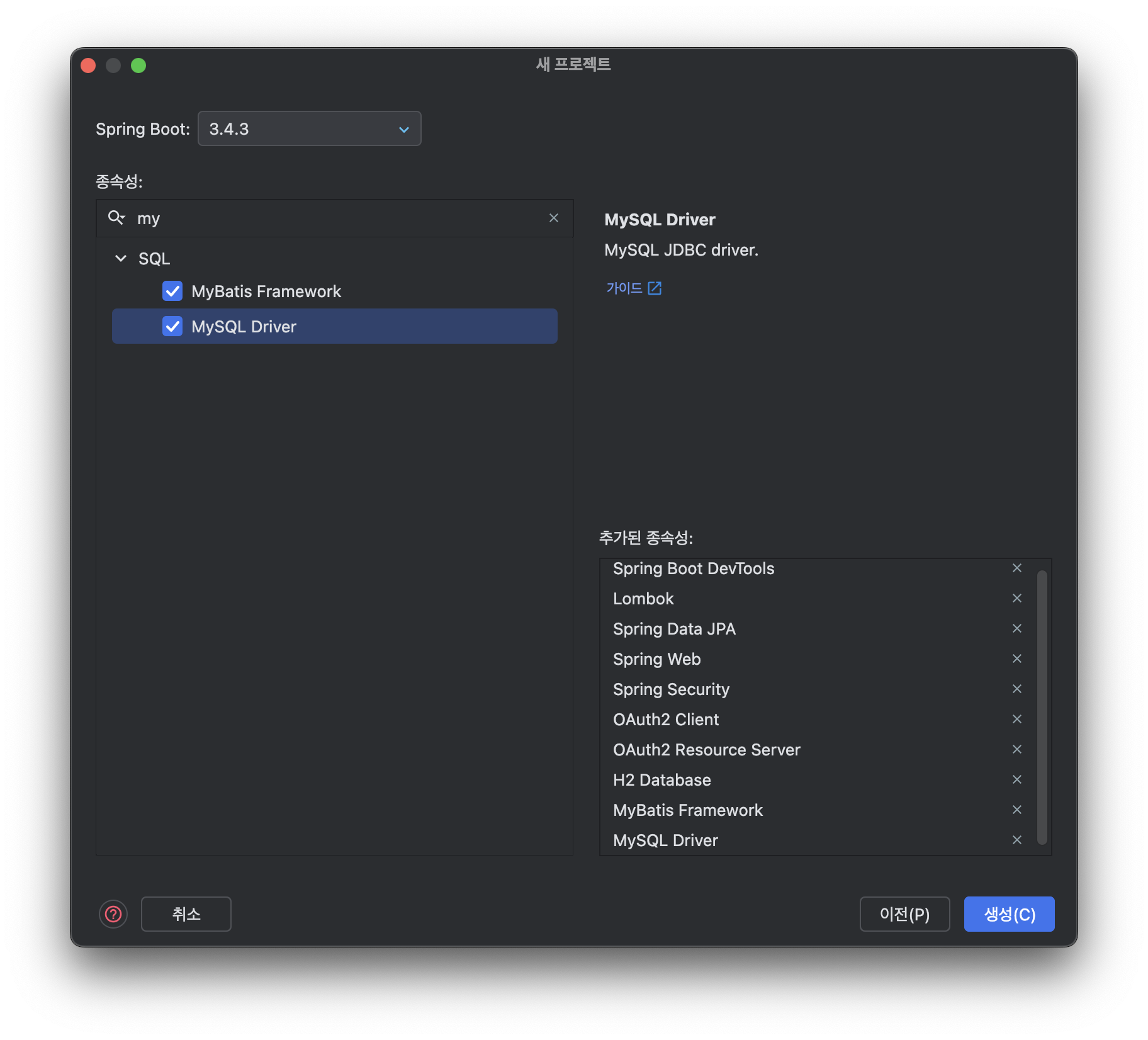Screen dimensions: 1148x1040
Task: Go back with 이전(P) button
Action: click(x=904, y=914)
